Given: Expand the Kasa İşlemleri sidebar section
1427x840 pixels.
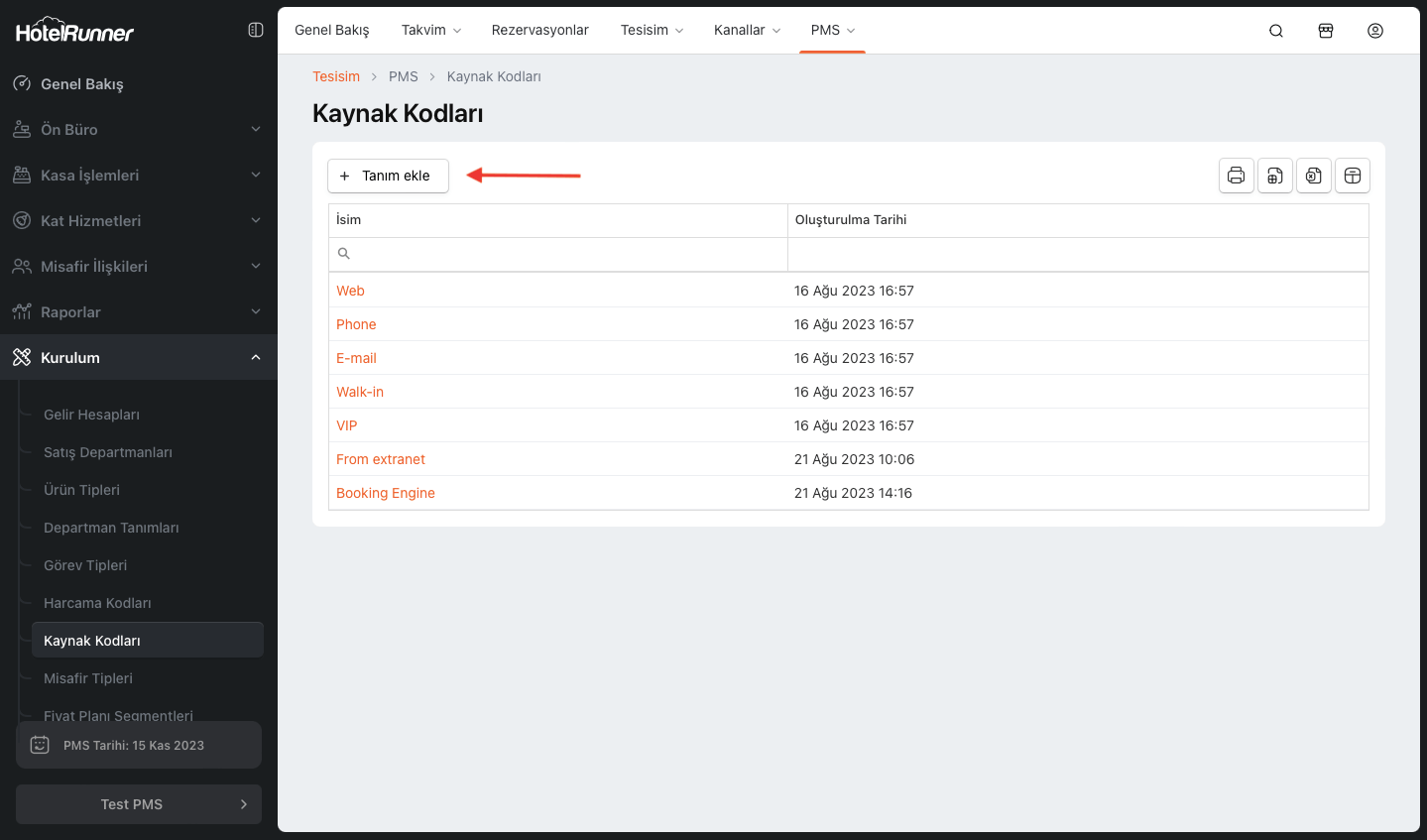Looking at the screenshot, I should [138, 176].
